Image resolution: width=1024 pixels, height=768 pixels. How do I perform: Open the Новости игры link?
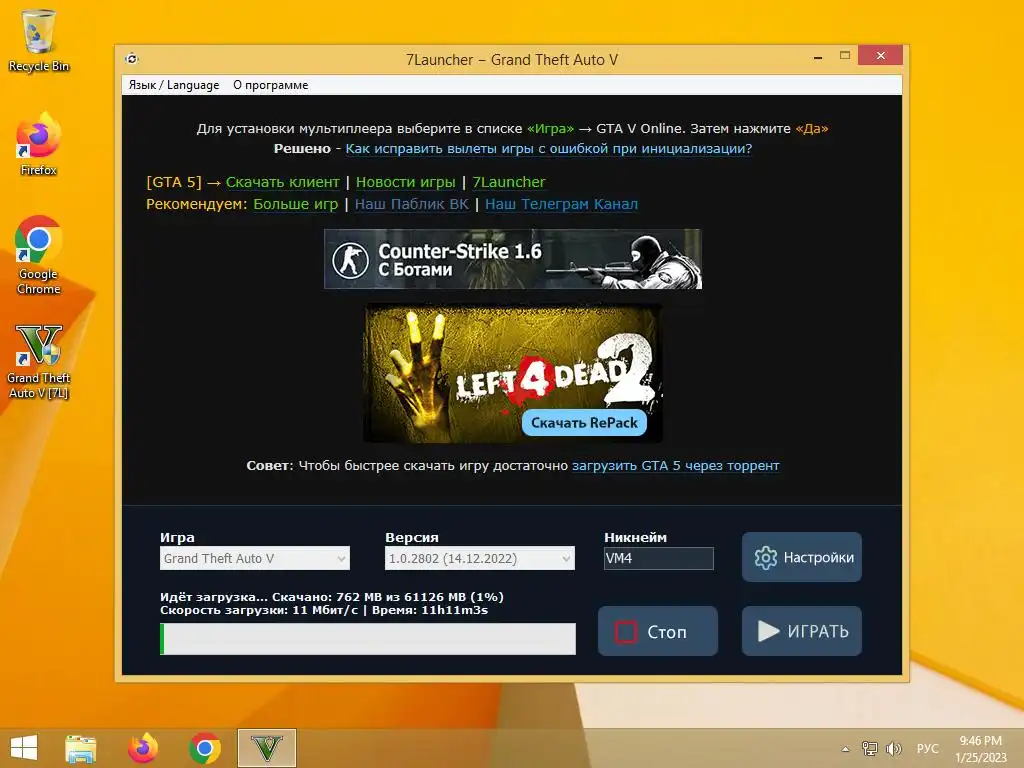(x=406, y=182)
